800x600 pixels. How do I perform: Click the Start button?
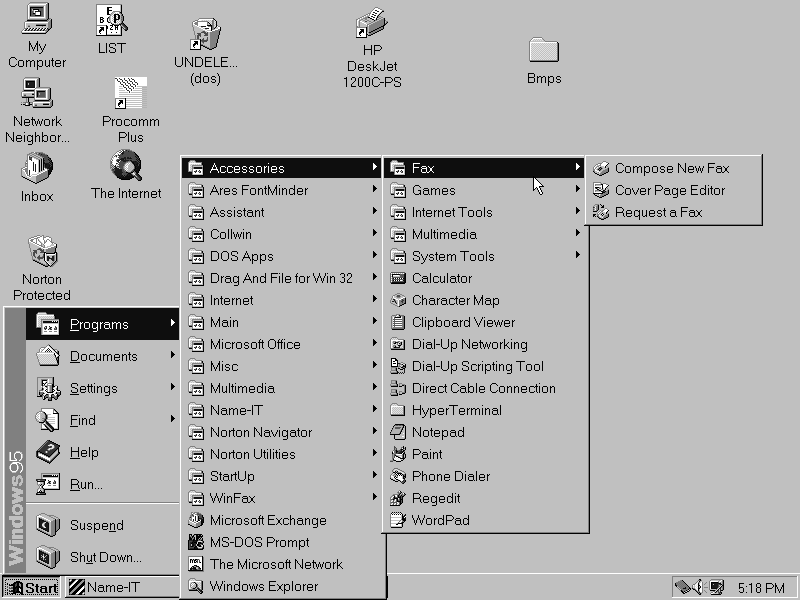31,587
